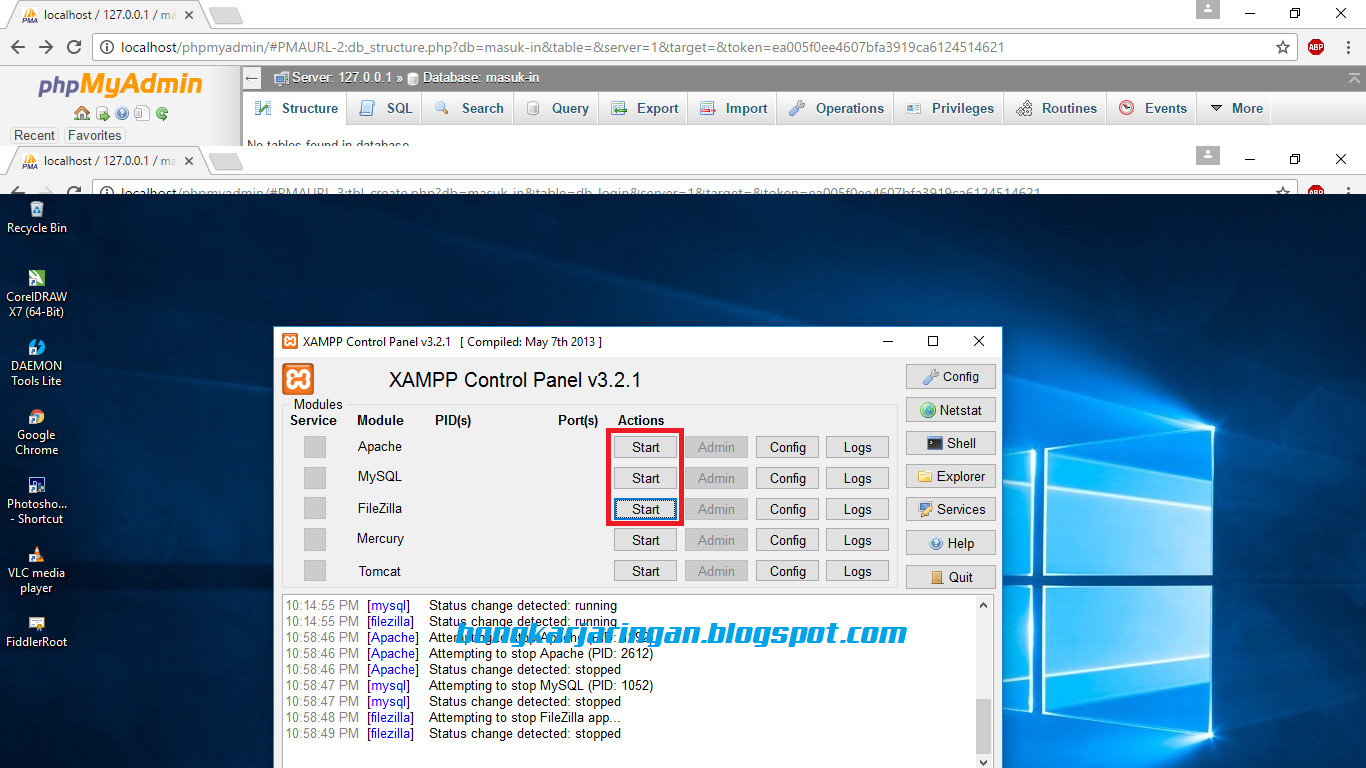Open the Chrome menu with three dots
This screenshot has width=1366, height=768.
pos(1349,47)
